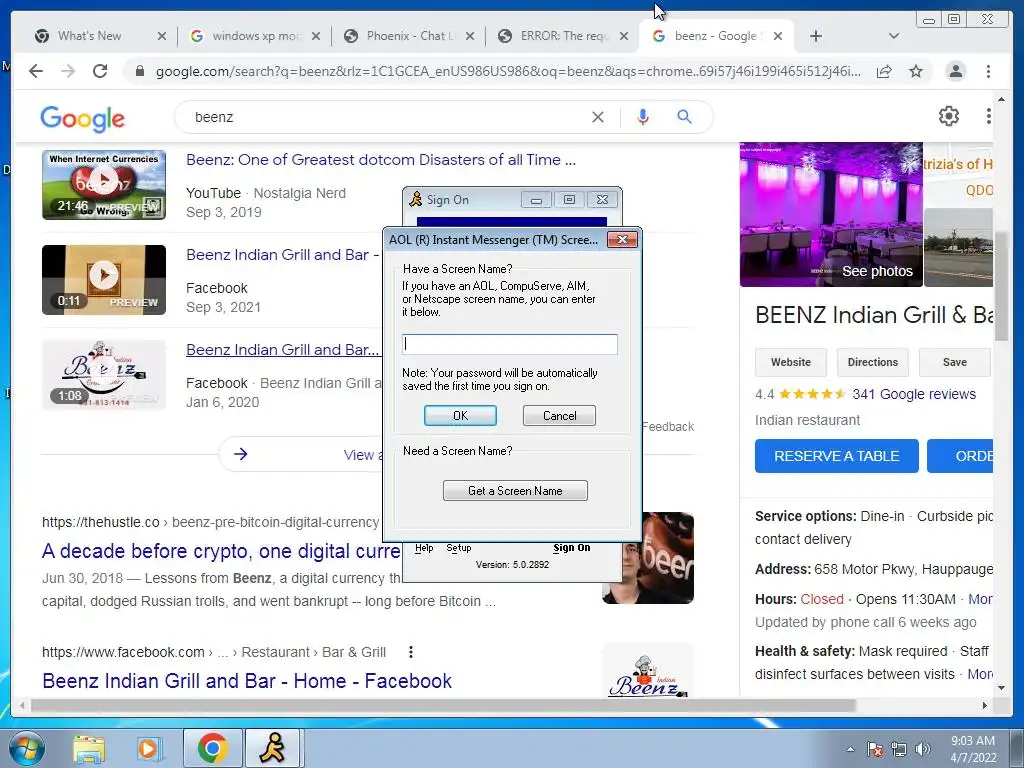Open options dots beside facebook.com result
1024x768 pixels.
pos(410,652)
